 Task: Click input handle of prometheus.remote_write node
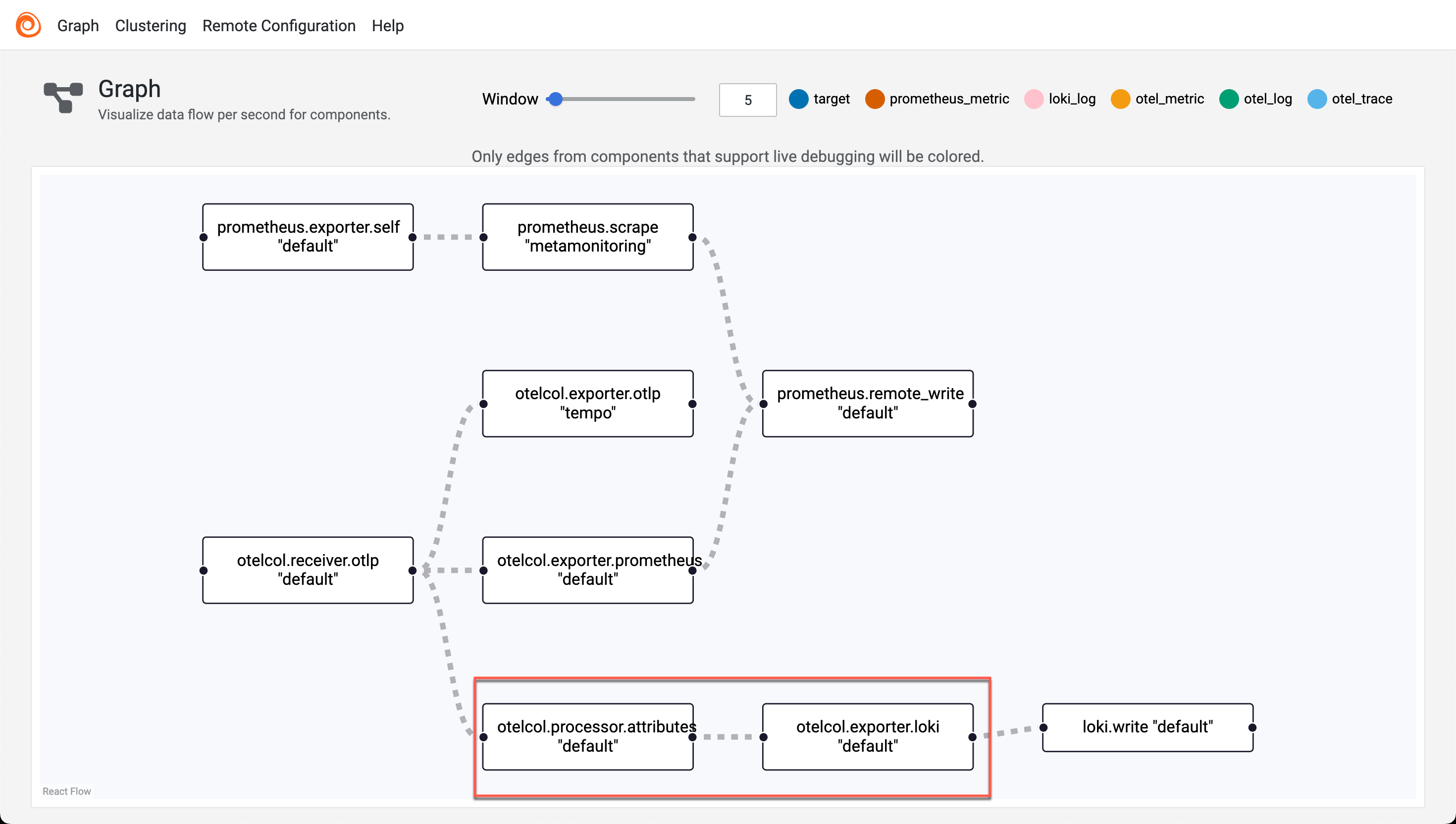click(763, 404)
